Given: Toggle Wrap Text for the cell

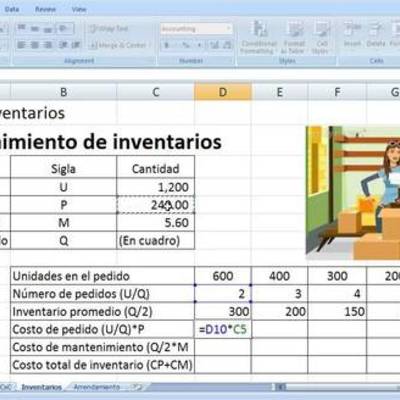Looking at the screenshot, I should pos(109,29).
